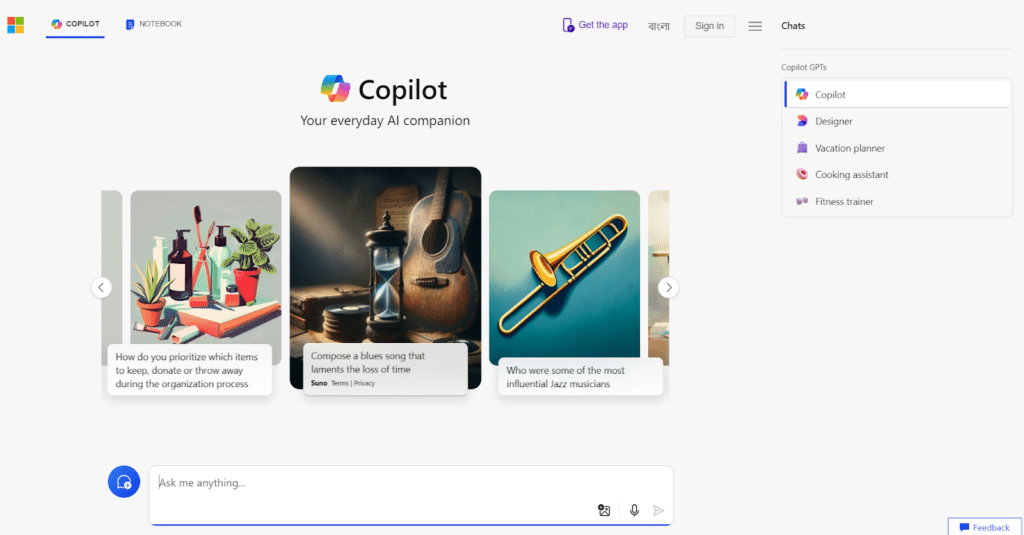The width and height of the screenshot is (1024, 535).
Task: Click the microphone icon
Action: 634,510
